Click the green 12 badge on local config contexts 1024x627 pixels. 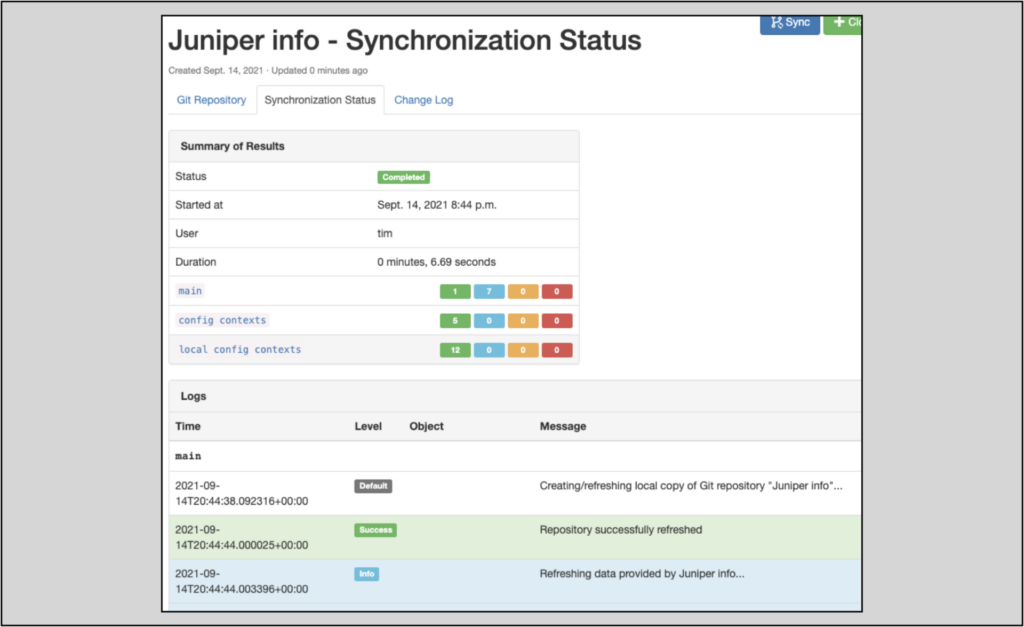point(455,350)
